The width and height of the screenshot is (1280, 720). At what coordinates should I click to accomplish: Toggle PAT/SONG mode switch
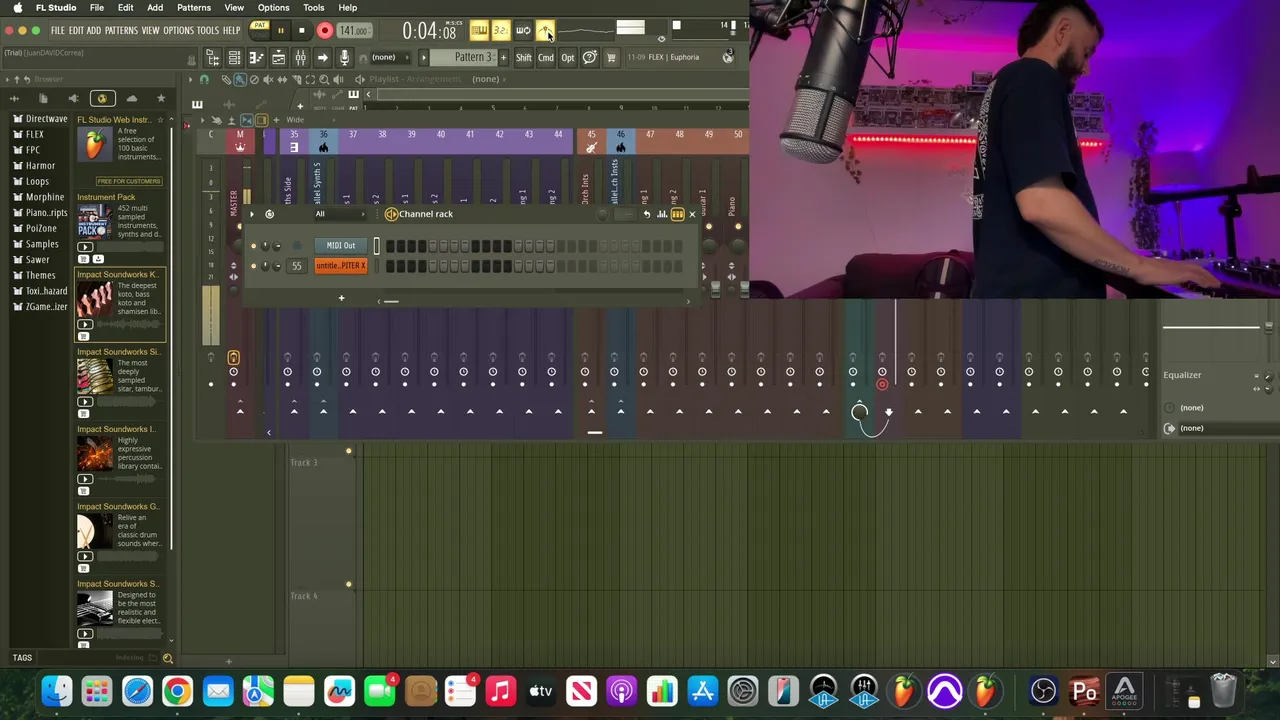click(259, 30)
